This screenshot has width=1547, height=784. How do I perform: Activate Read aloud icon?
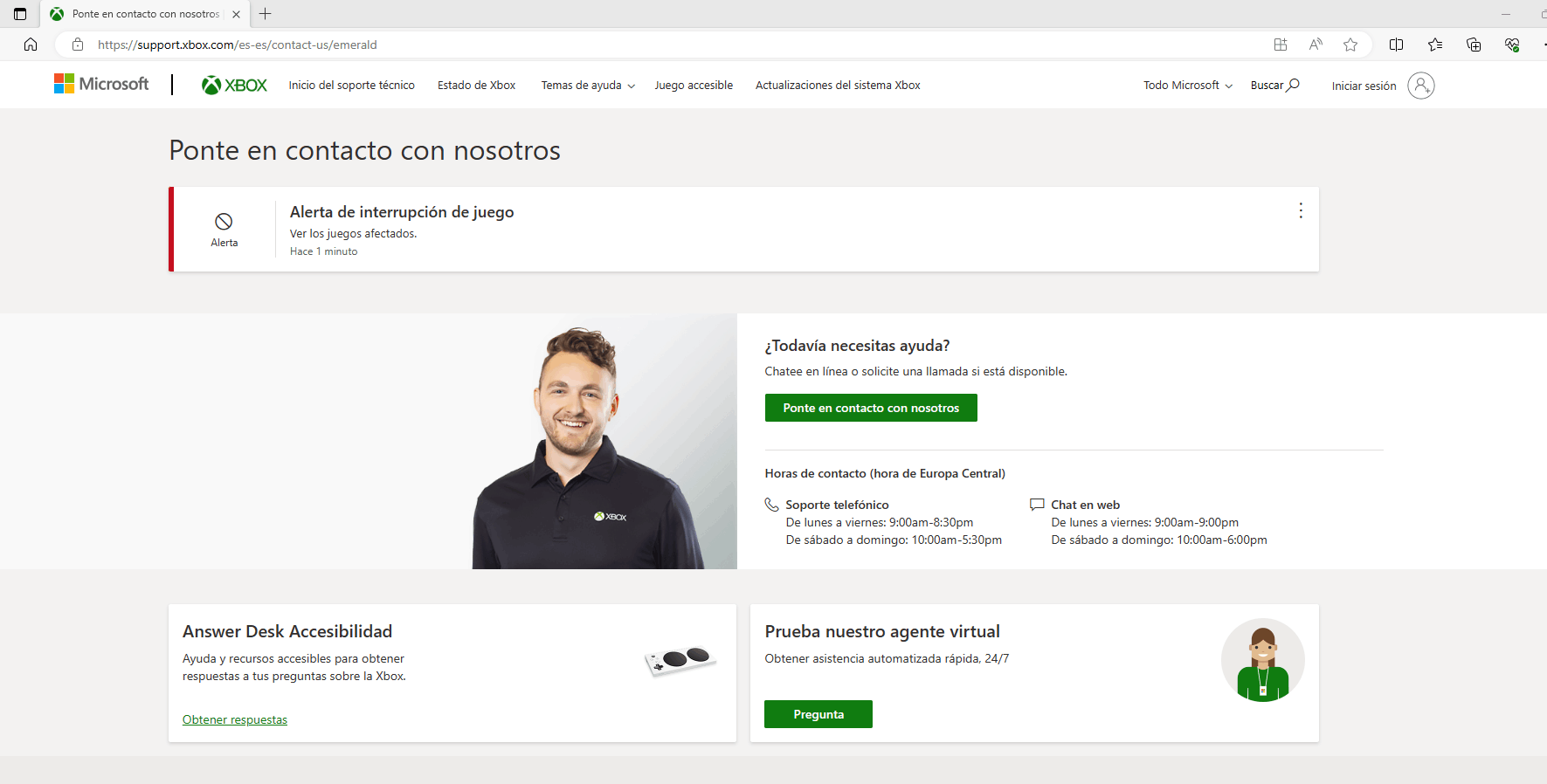(x=1316, y=45)
